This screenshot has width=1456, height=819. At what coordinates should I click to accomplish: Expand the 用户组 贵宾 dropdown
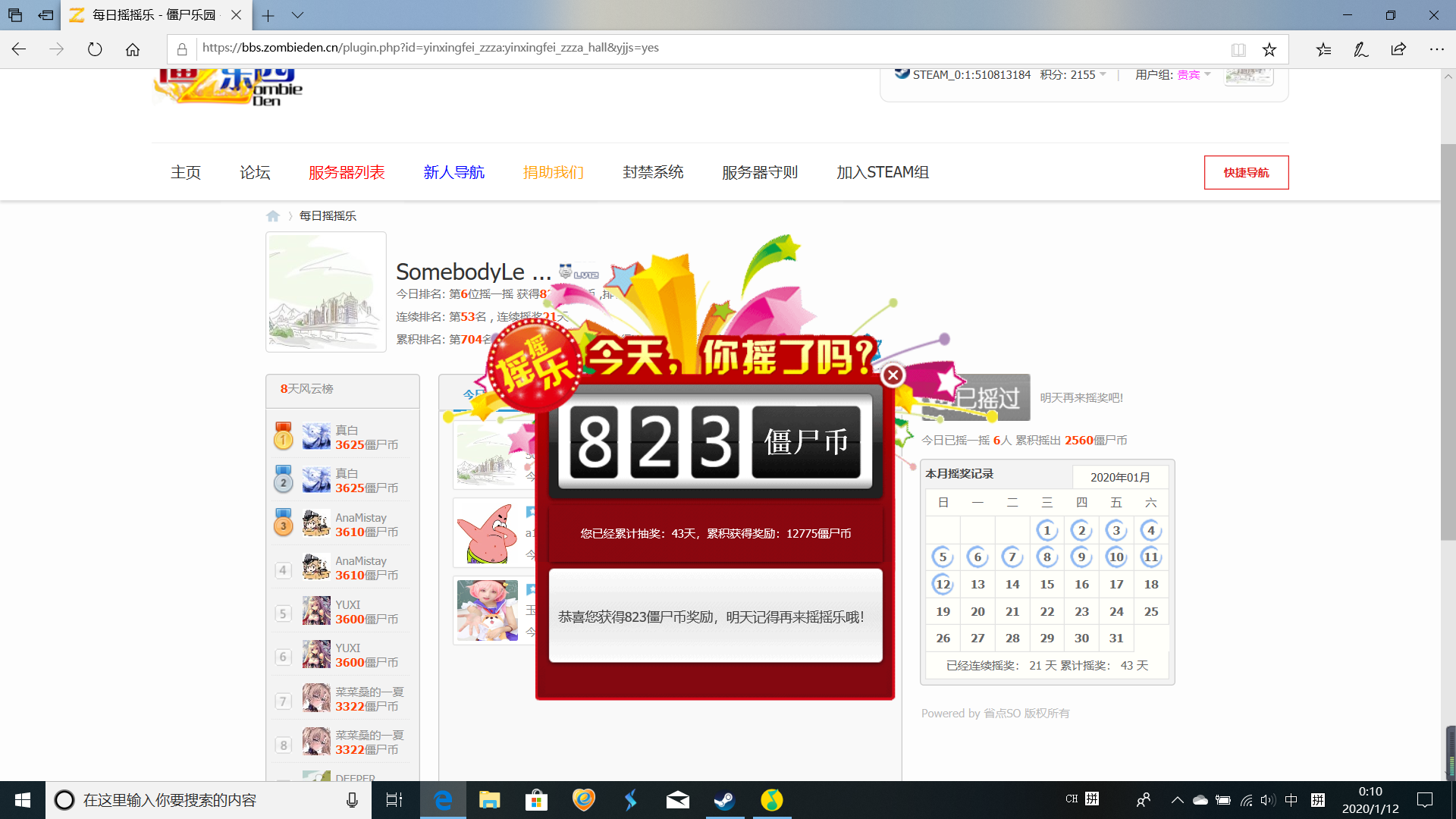[1207, 74]
